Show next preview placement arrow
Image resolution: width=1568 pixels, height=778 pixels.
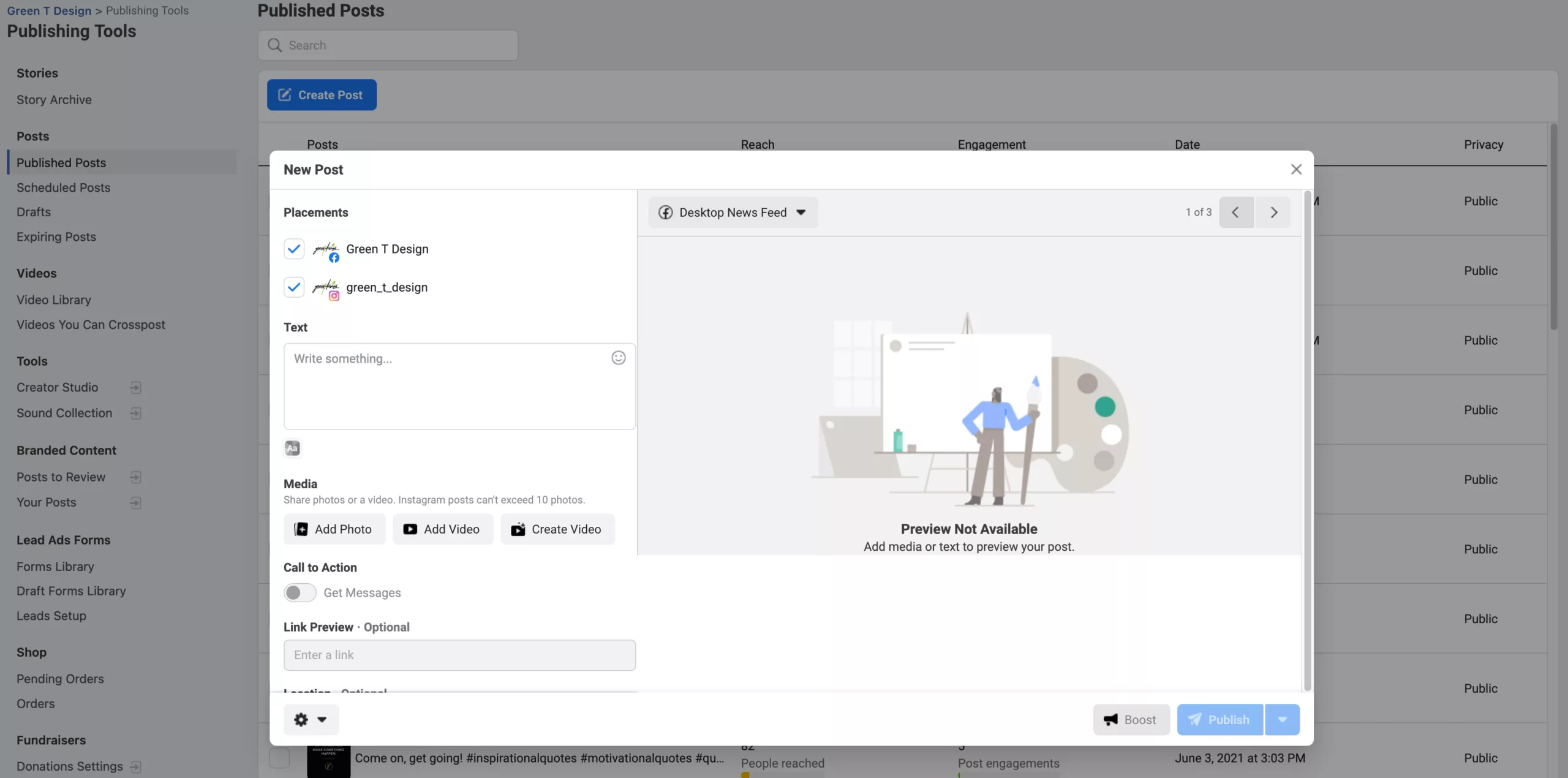[x=1273, y=212]
